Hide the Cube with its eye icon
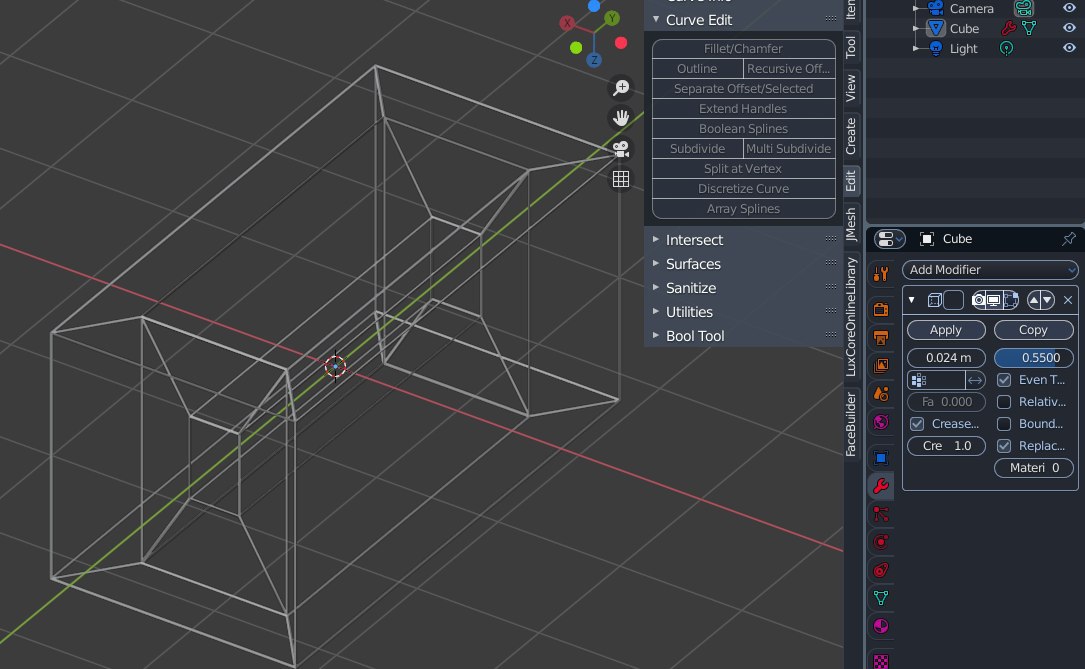This screenshot has height=669, width=1085. click(x=1069, y=28)
